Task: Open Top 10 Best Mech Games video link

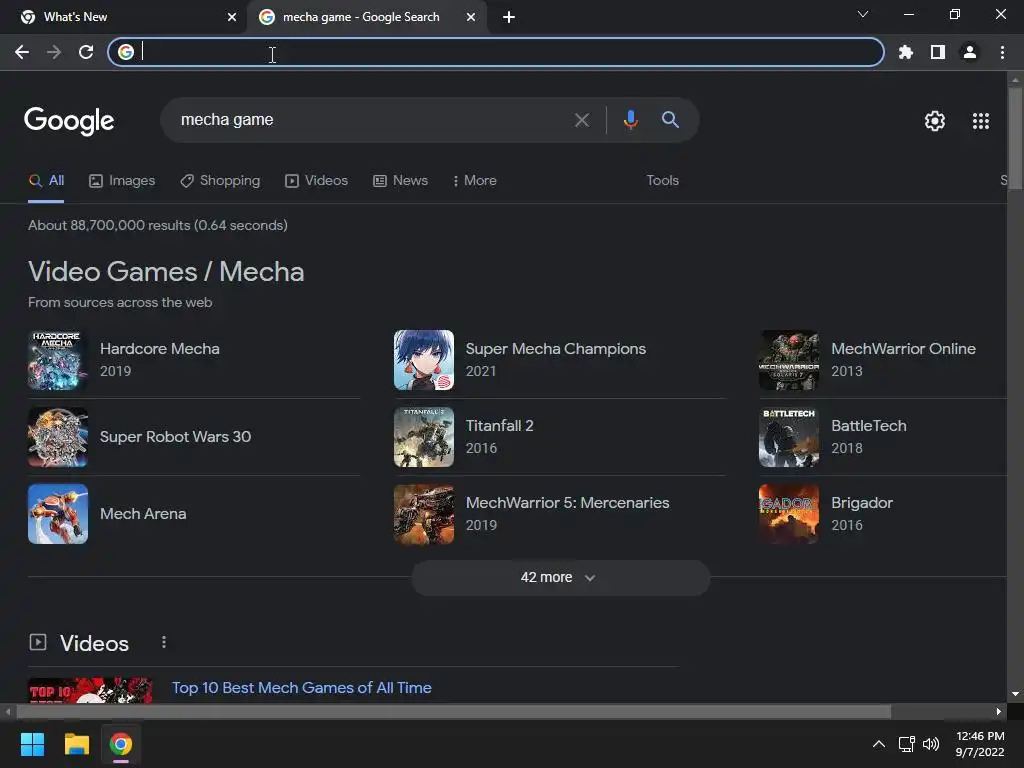Action: tap(302, 688)
